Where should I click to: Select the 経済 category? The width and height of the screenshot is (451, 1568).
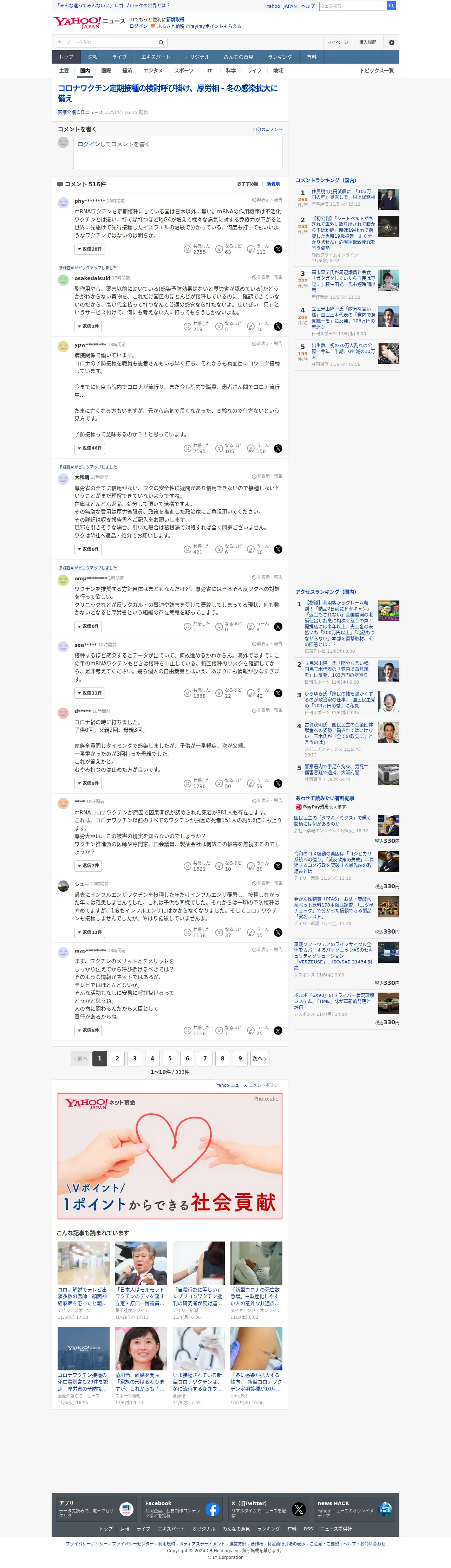tap(127, 71)
